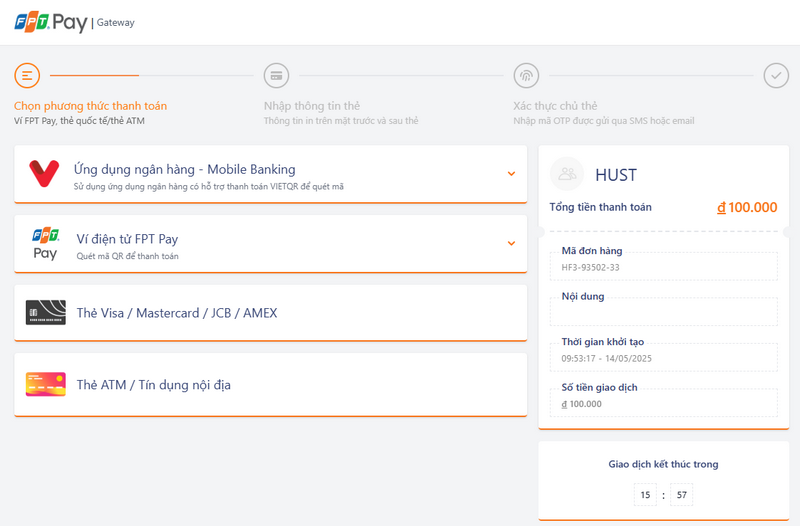The image size is (800, 526).
Task: Expand the Mobile Banking option chevron
Action: click(511, 174)
